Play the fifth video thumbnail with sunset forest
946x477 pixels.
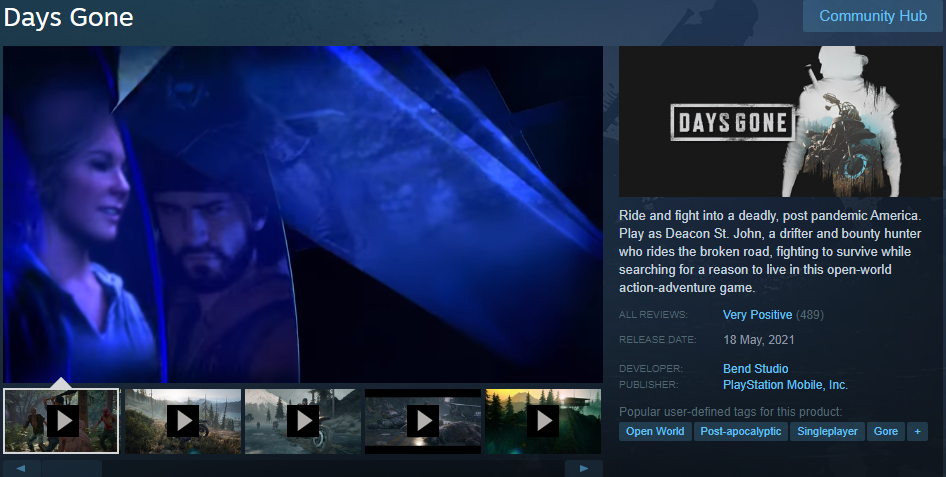(x=543, y=420)
